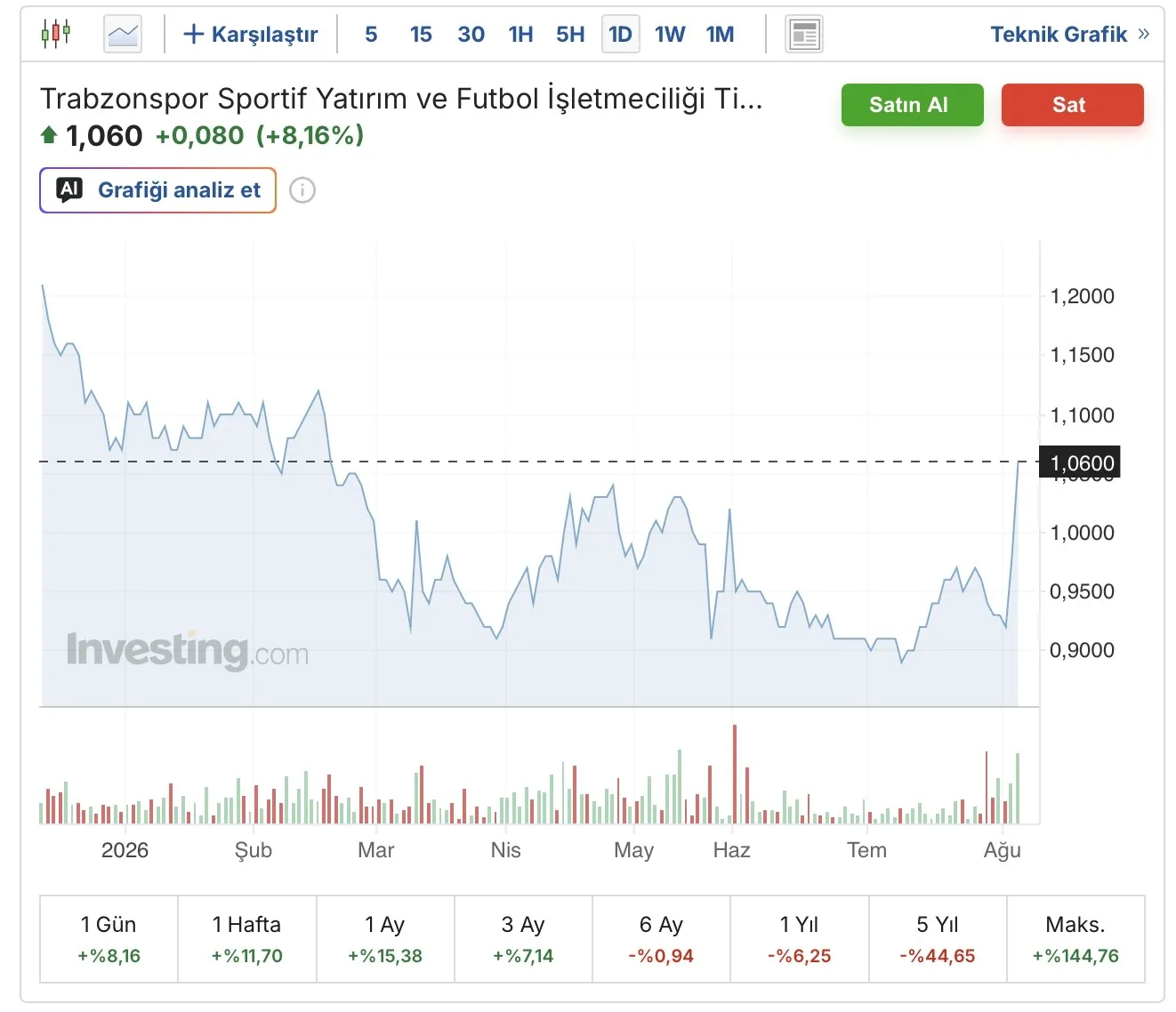Viewport: 1176px width, 1012px height.
Task: Choose the 1 Gün range
Action: (x=109, y=939)
